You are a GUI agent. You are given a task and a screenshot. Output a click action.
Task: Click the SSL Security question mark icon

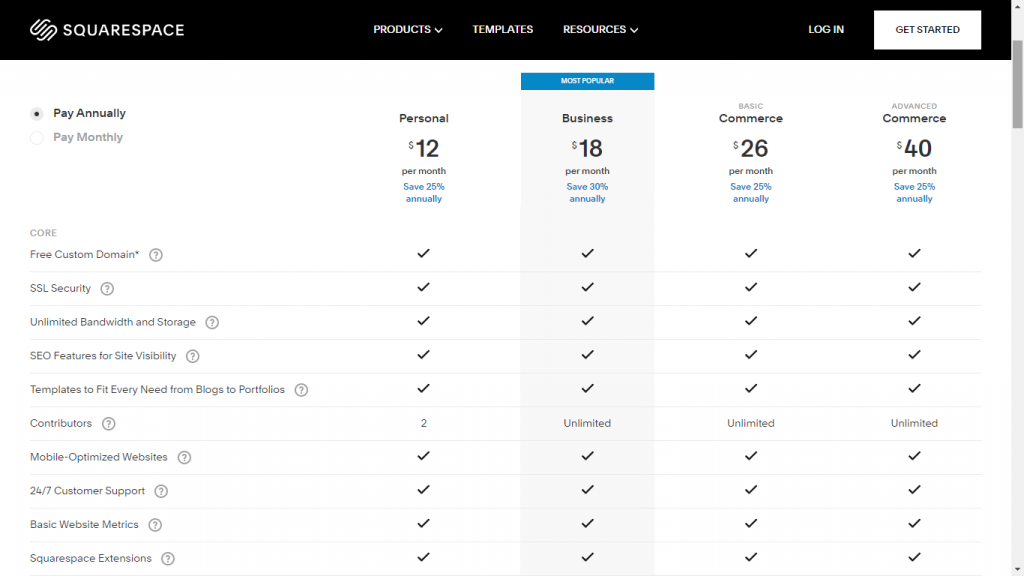(x=107, y=288)
